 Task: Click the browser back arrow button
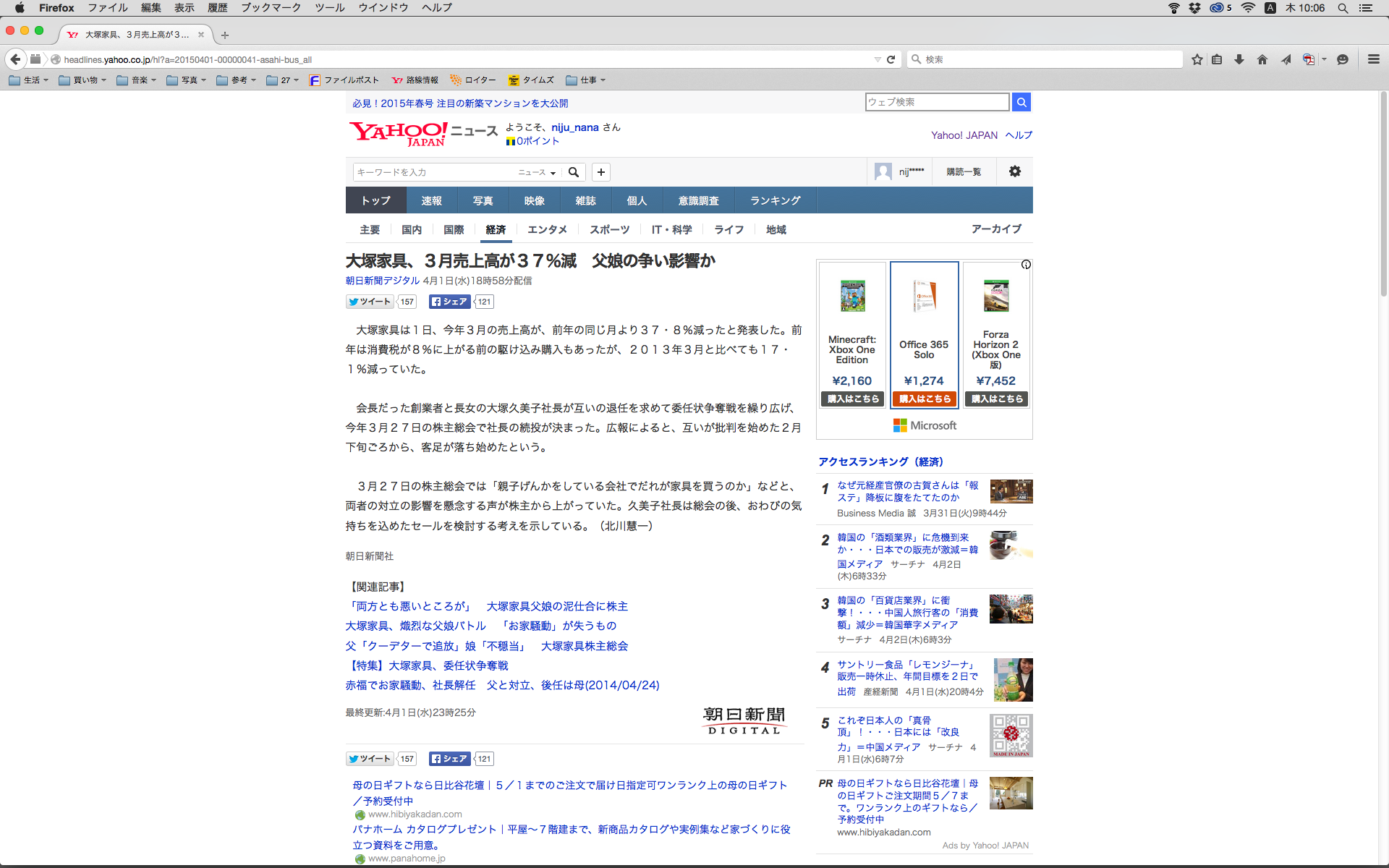tap(15, 59)
